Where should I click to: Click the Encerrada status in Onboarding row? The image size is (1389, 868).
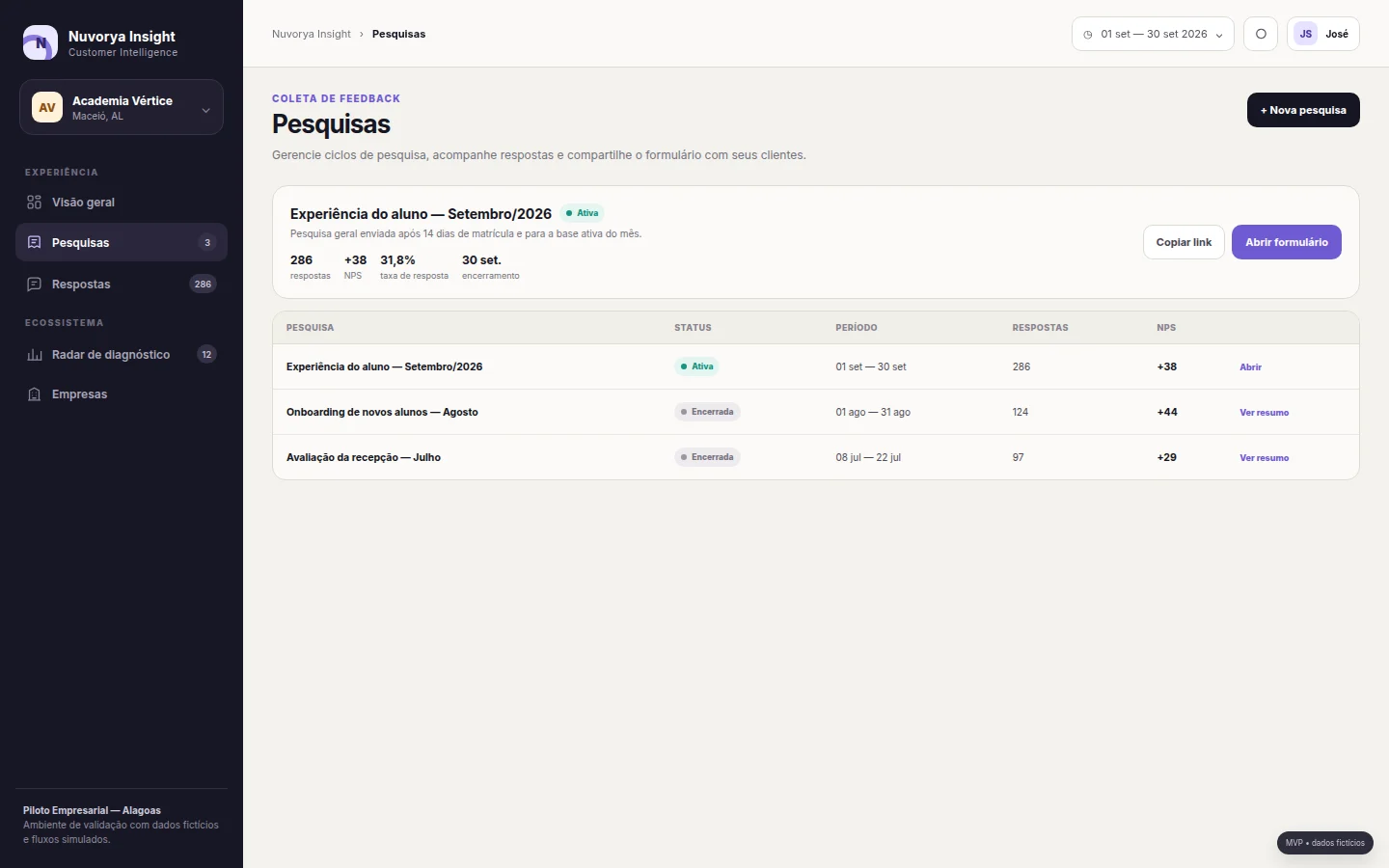tap(707, 412)
